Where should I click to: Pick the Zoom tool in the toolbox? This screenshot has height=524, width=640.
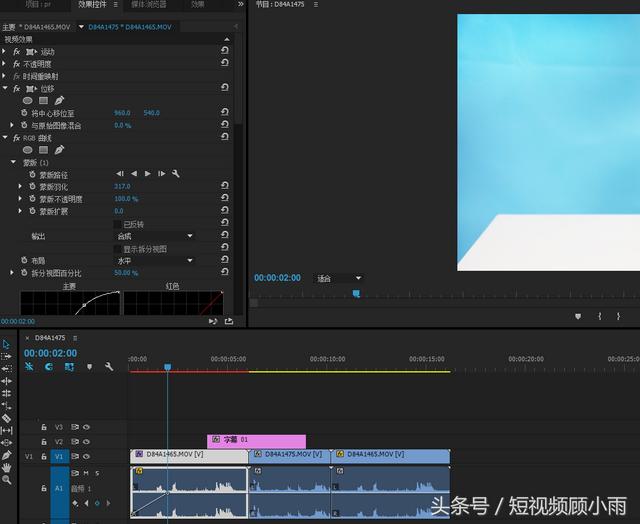[x=7, y=480]
